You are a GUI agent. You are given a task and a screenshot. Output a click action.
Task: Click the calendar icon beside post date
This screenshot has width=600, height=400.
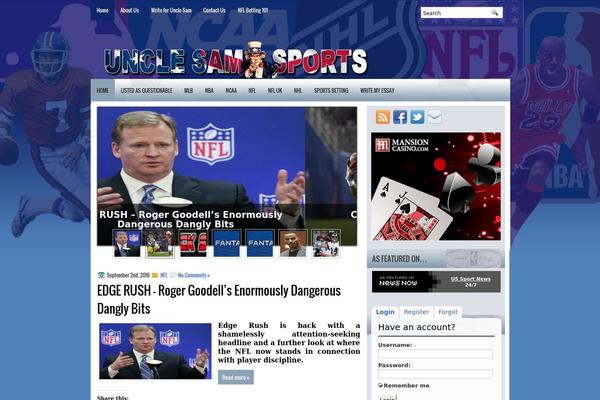(x=101, y=275)
